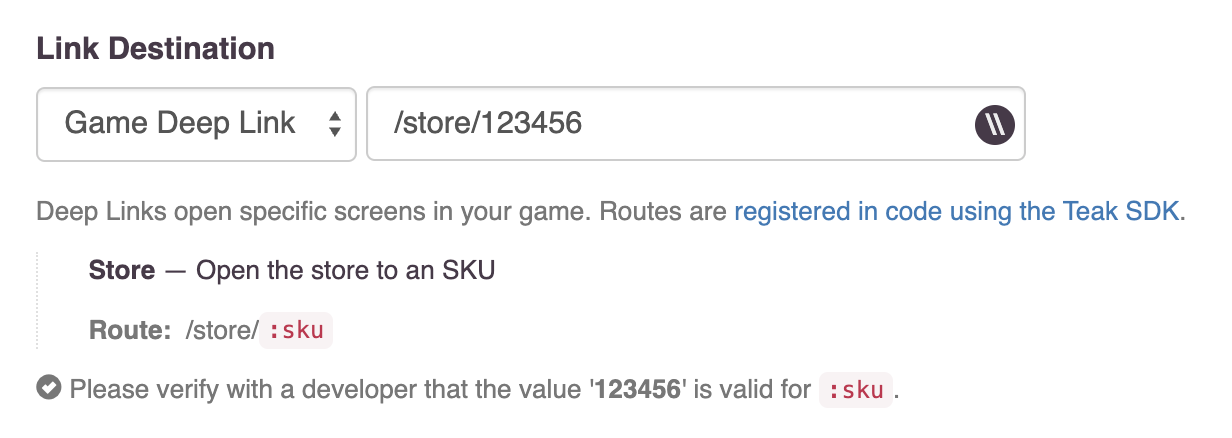This screenshot has width=1232, height=438.
Task: Click the bold '123456' value in verification message
Action: (639, 389)
